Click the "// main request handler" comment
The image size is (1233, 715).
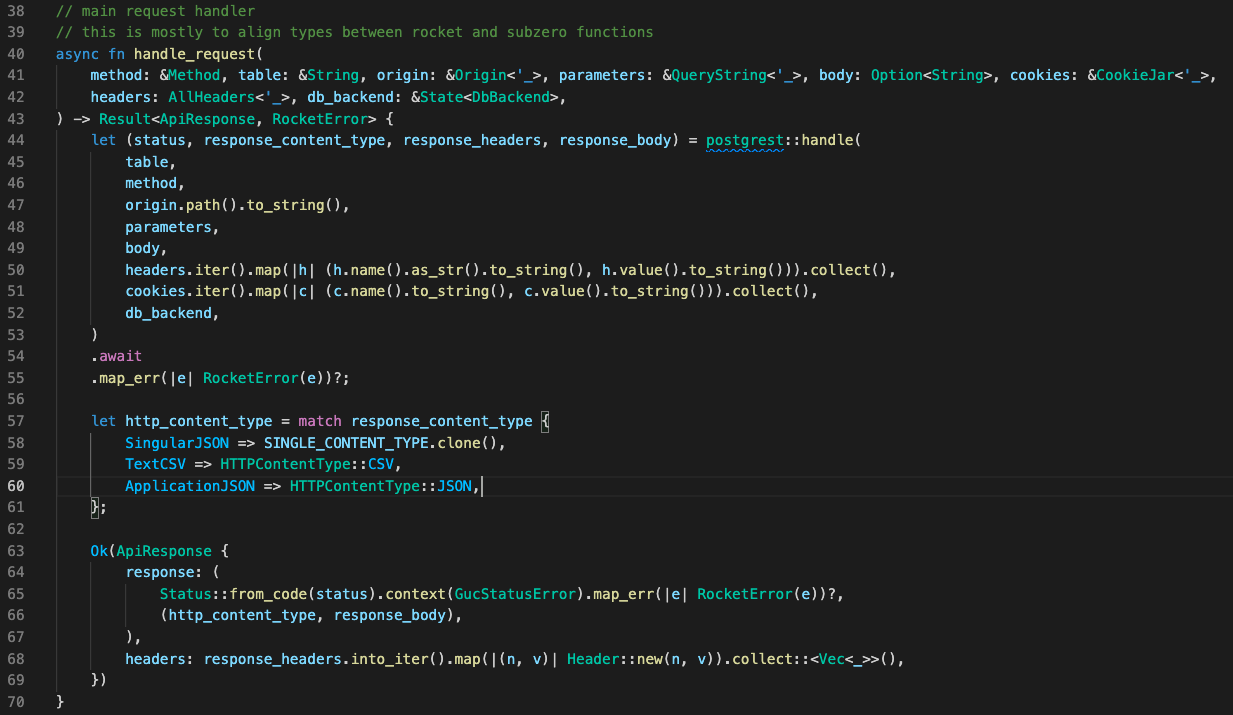[155, 10]
